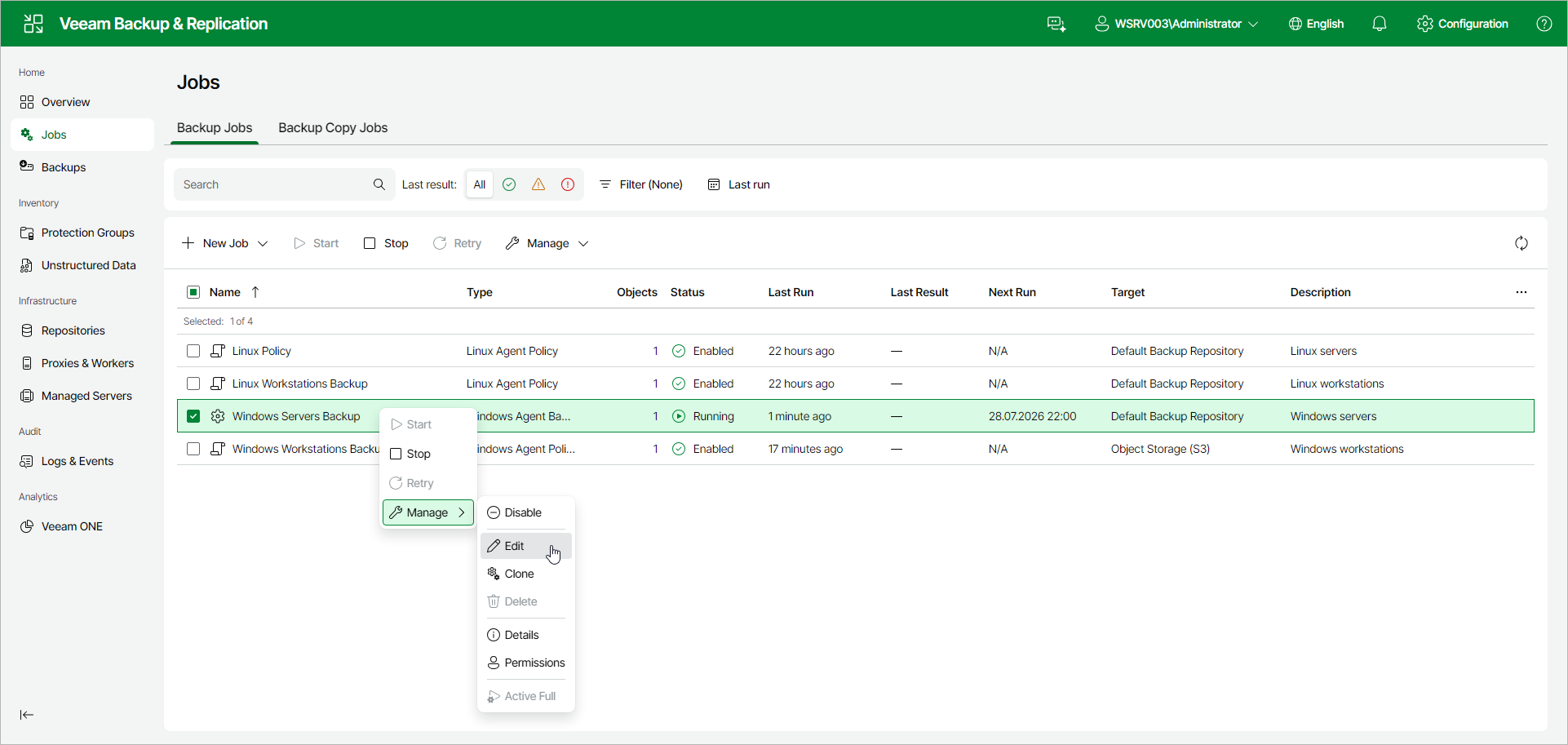The image size is (1568, 745).
Task: Choose Clone from the Manage submenu
Action: pos(526,574)
